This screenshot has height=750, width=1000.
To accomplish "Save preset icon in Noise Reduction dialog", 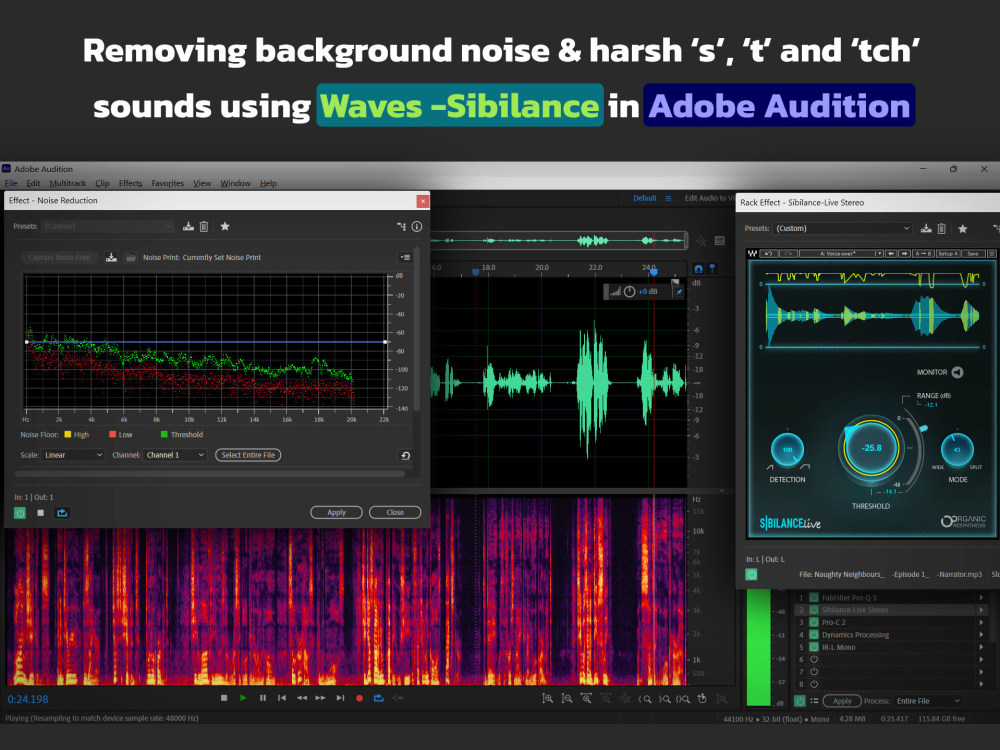I will coord(188,226).
